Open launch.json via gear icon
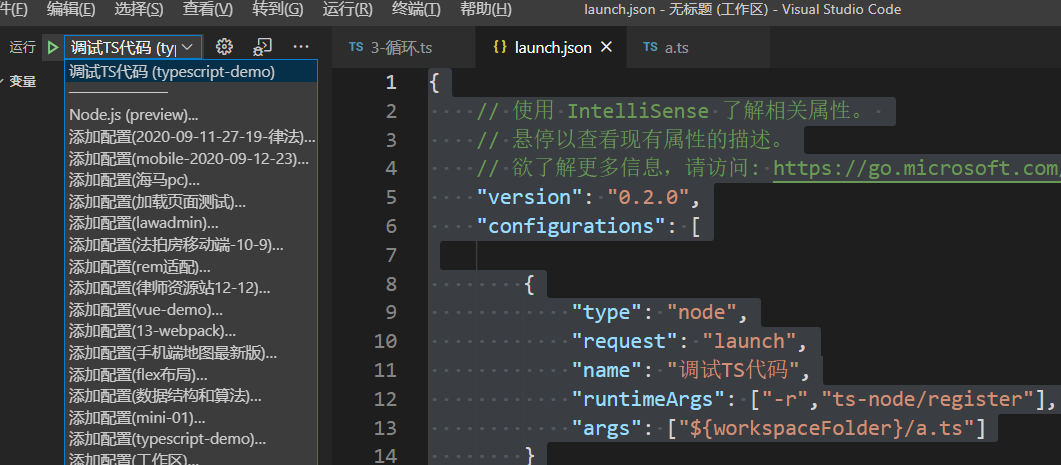 (224, 47)
